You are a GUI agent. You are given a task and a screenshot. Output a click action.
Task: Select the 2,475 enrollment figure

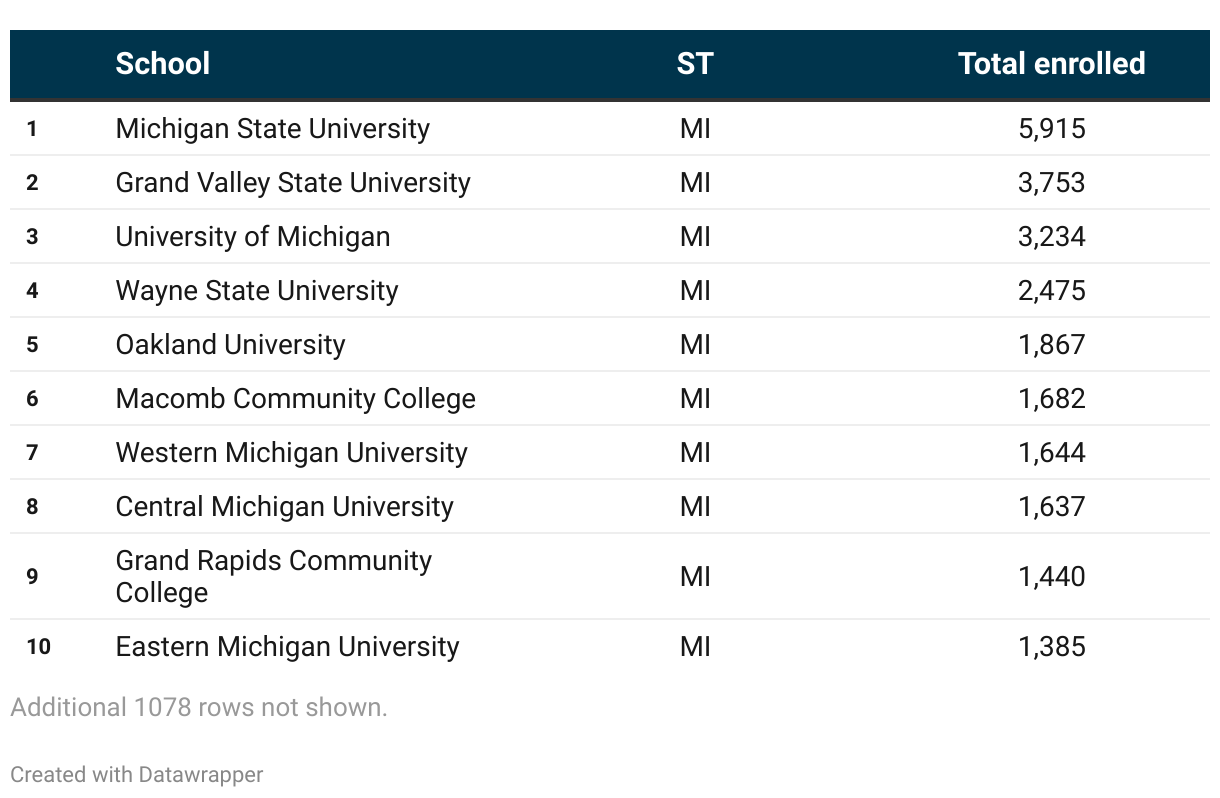tap(1051, 291)
